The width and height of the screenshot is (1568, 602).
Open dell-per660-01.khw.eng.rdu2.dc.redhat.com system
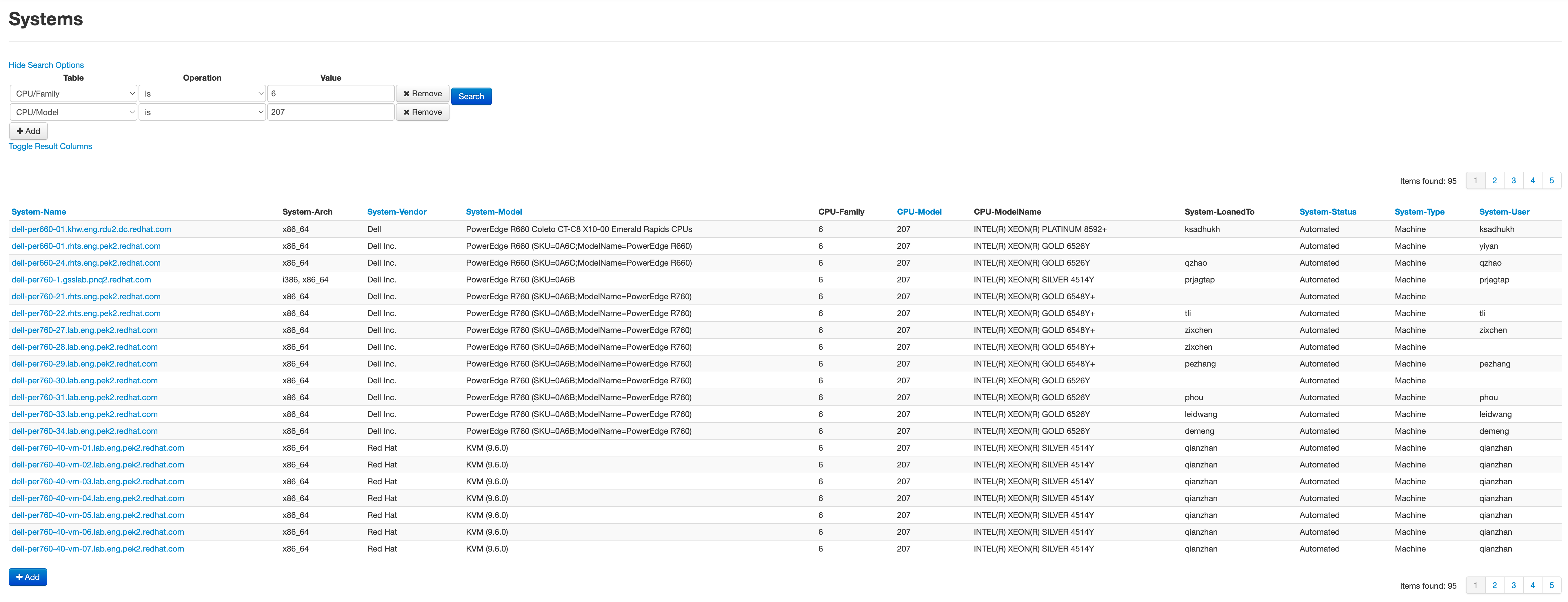pyautogui.click(x=91, y=229)
